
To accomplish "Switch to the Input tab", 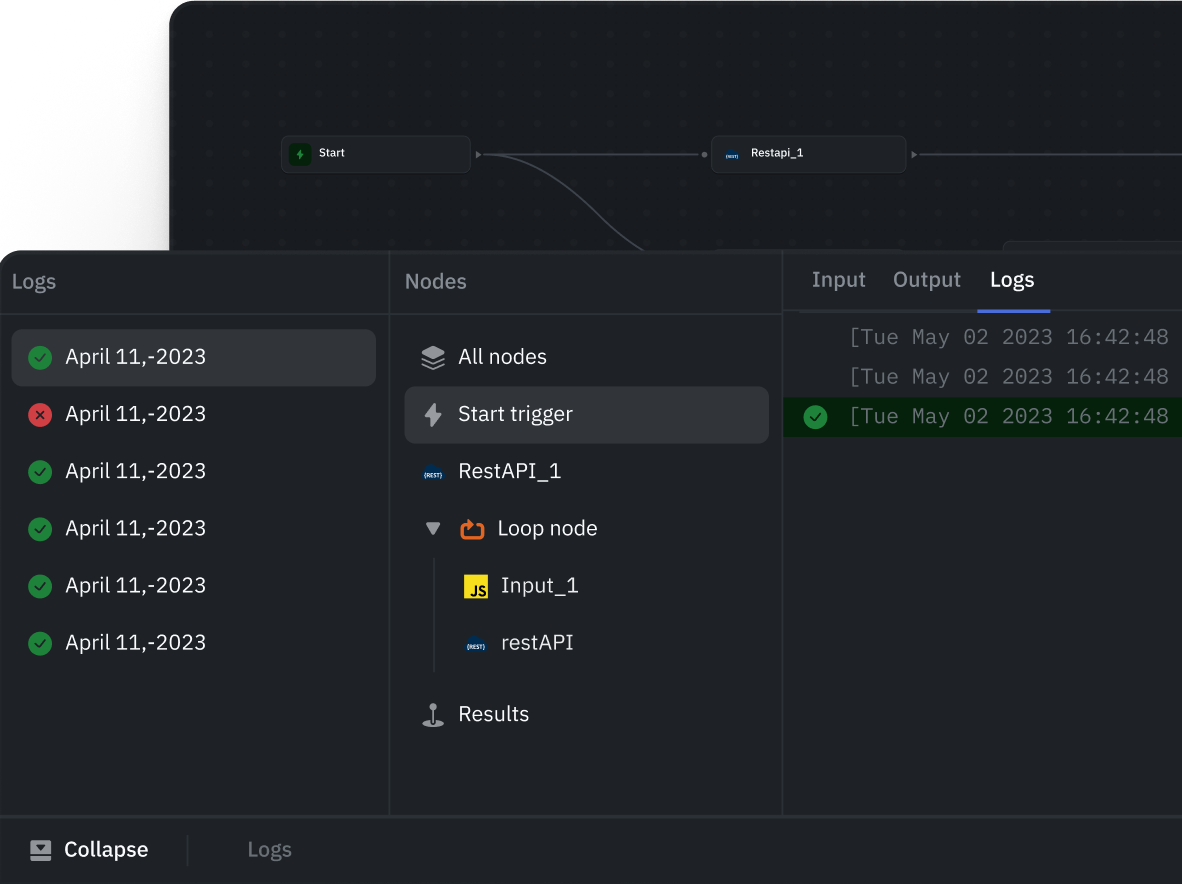I will [838, 280].
